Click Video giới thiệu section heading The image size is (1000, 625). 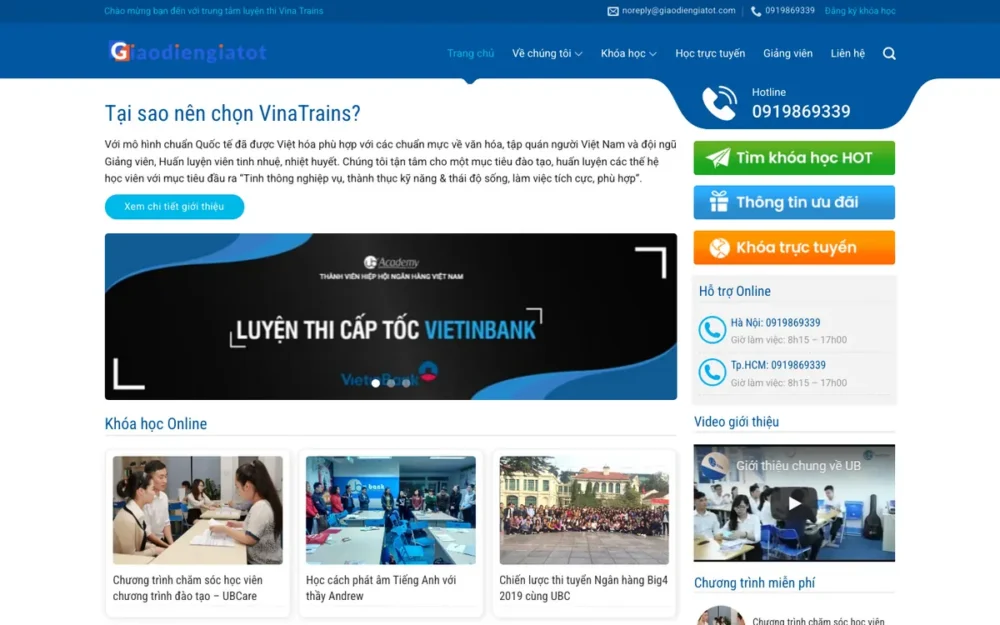(x=736, y=422)
